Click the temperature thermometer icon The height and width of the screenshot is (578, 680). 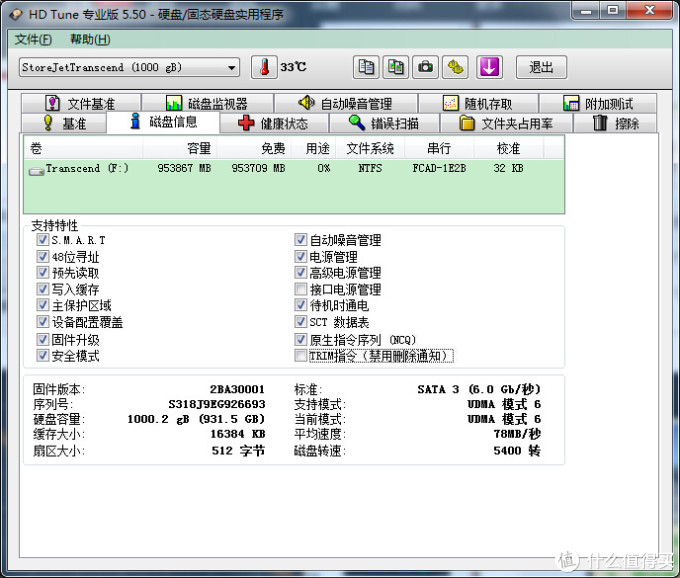point(264,67)
